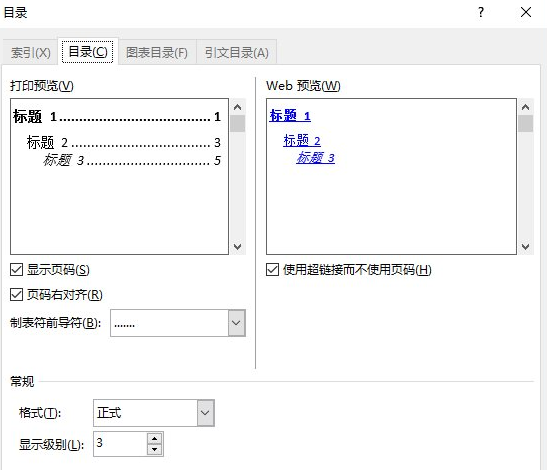The width and height of the screenshot is (547, 470).
Task: Expand the 格式 dropdown showing 正式
Action: pyautogui.click(x=205, y=413)
